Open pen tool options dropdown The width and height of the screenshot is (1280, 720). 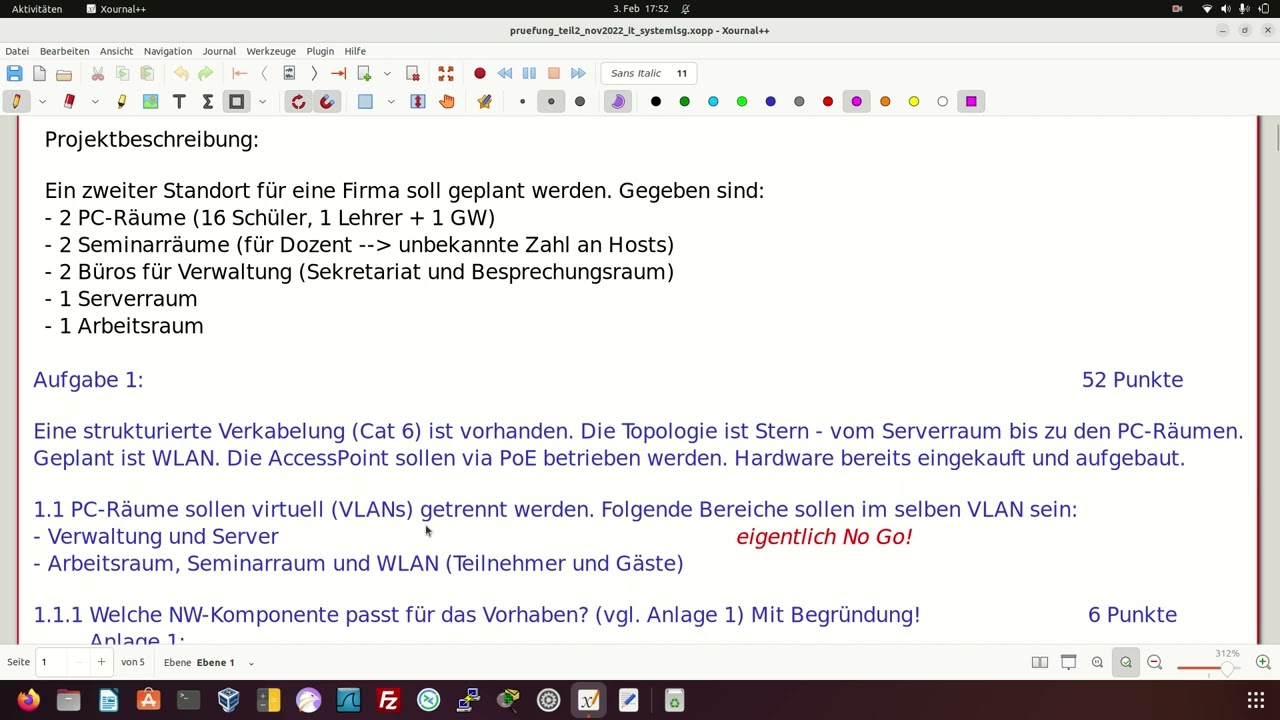click(x=42, y=101)
